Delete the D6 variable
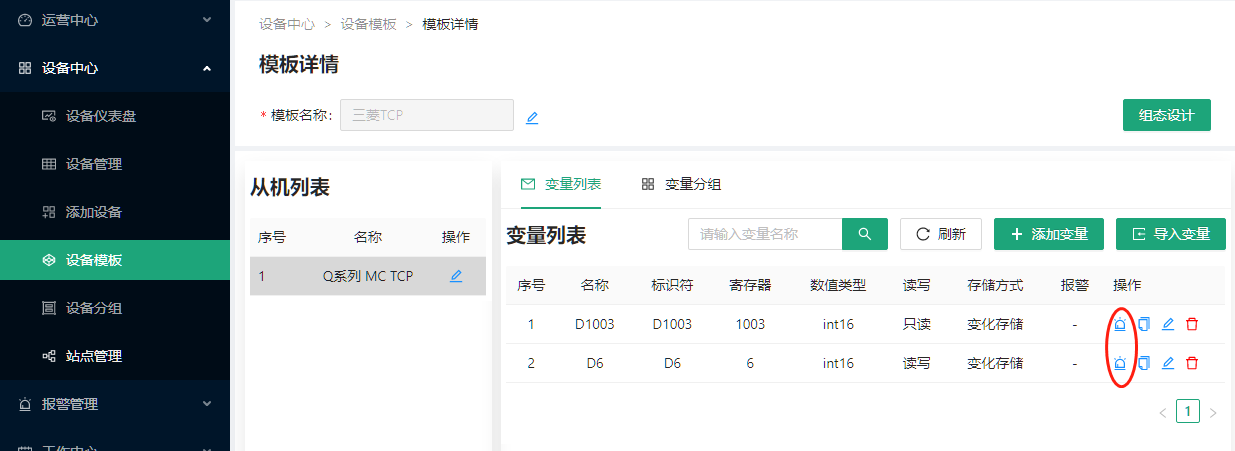 (x=1192, y=363)
